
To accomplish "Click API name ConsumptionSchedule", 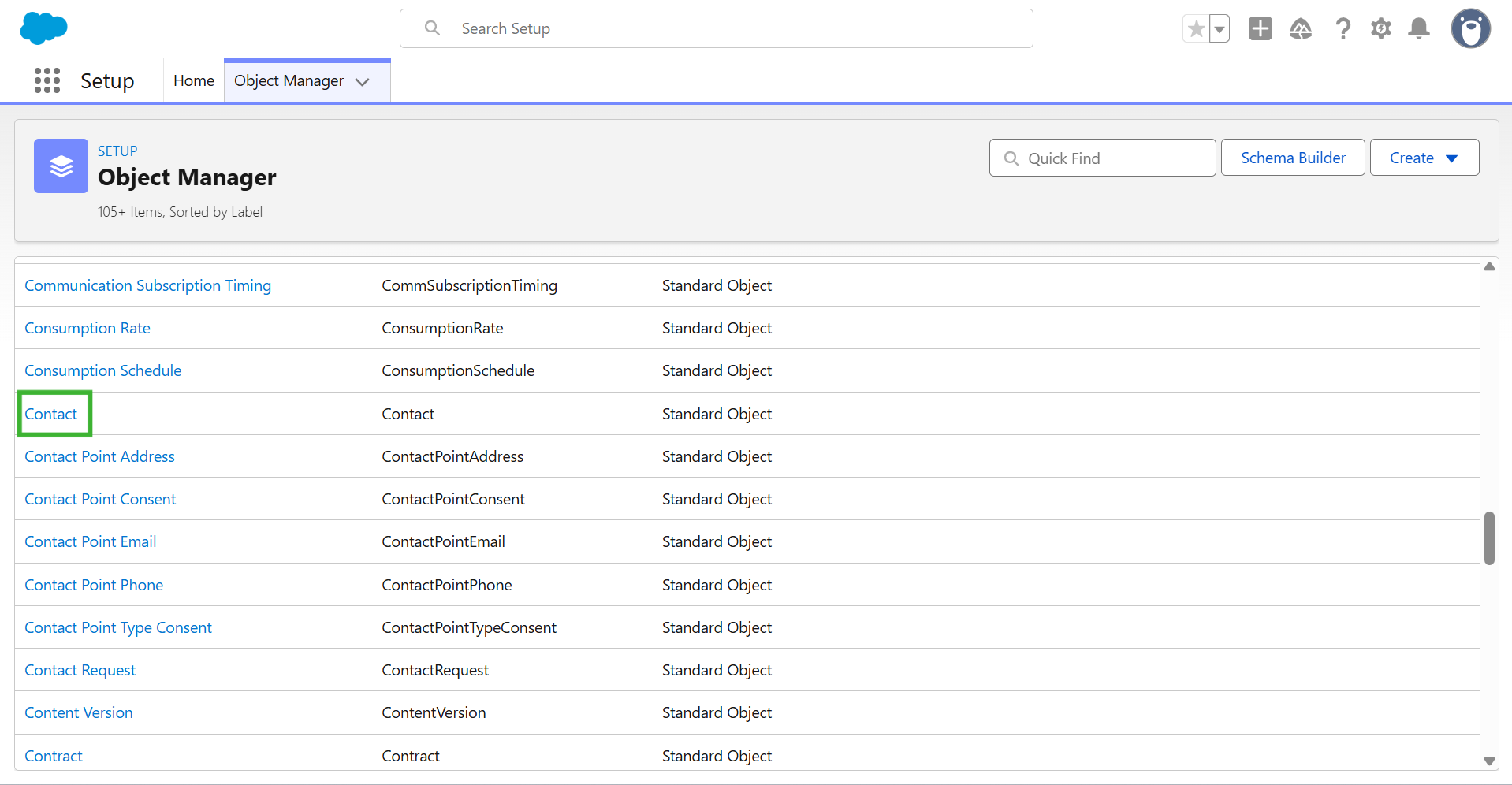I will [458, 370].
